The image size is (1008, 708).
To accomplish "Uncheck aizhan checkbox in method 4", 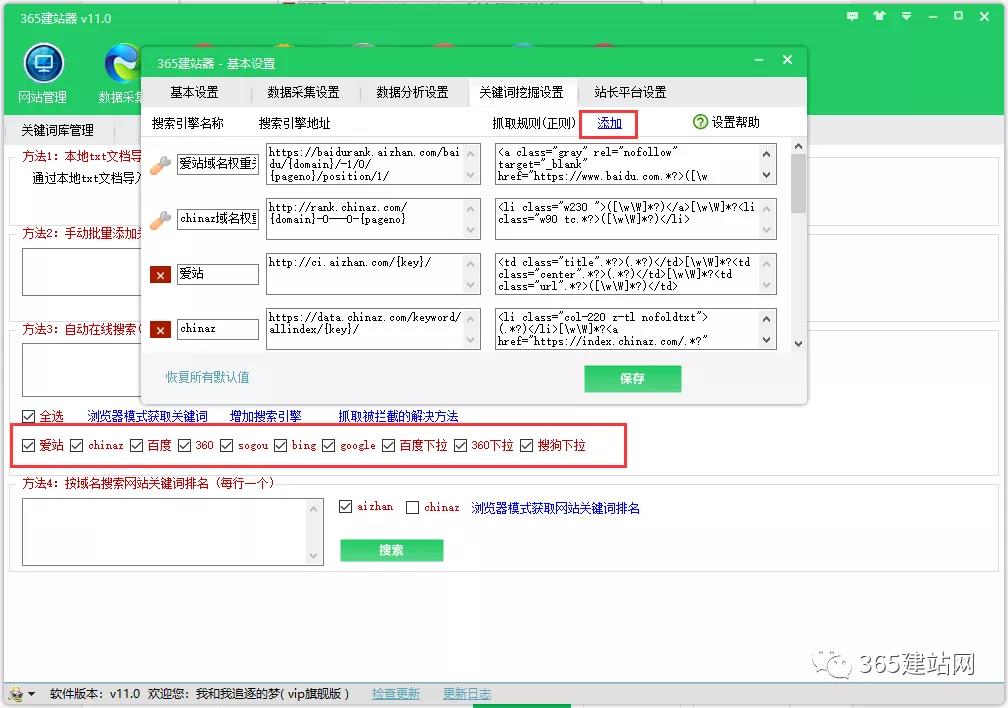I will (x=346, y=507).
